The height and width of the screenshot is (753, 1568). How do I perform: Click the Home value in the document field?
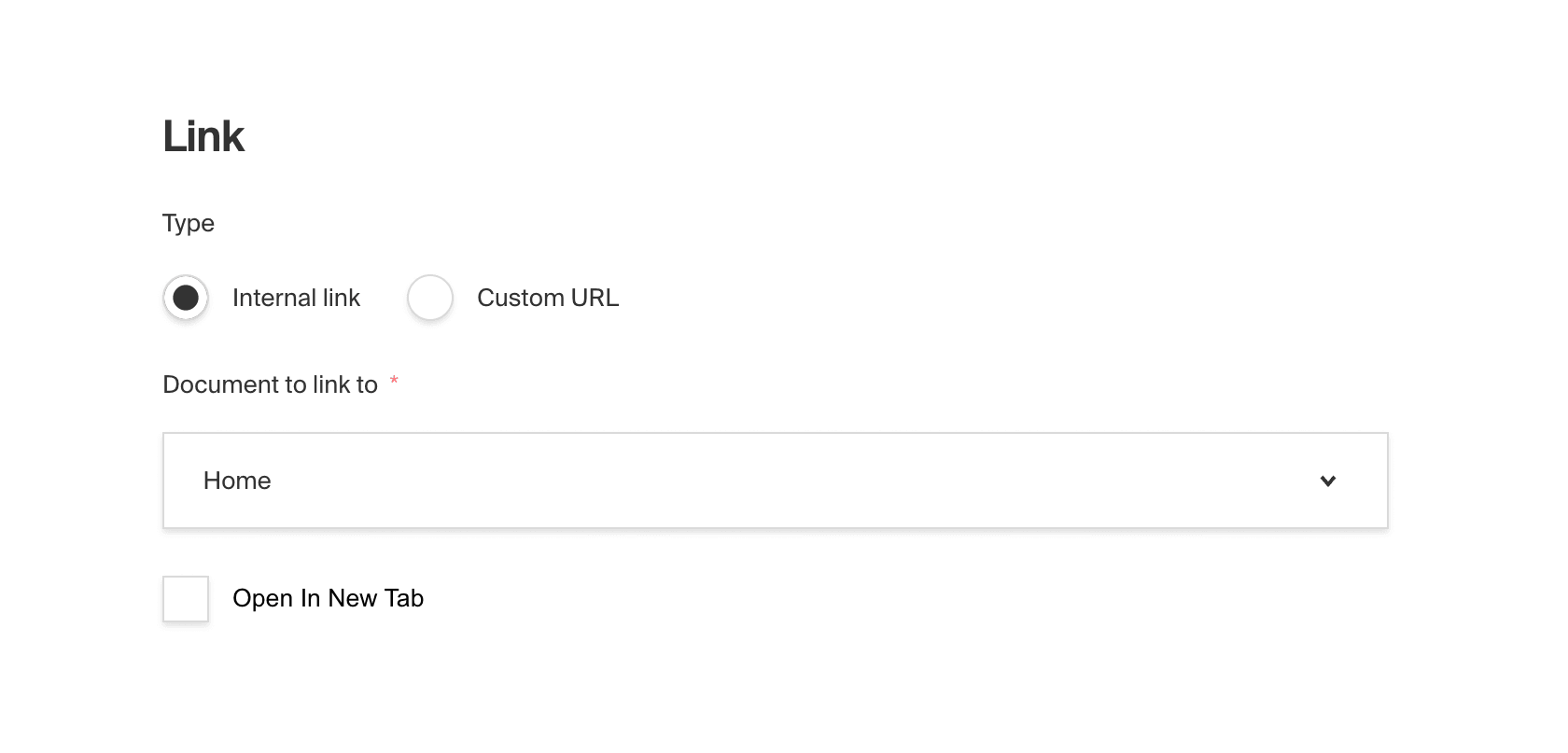click(x=237, y=481)
